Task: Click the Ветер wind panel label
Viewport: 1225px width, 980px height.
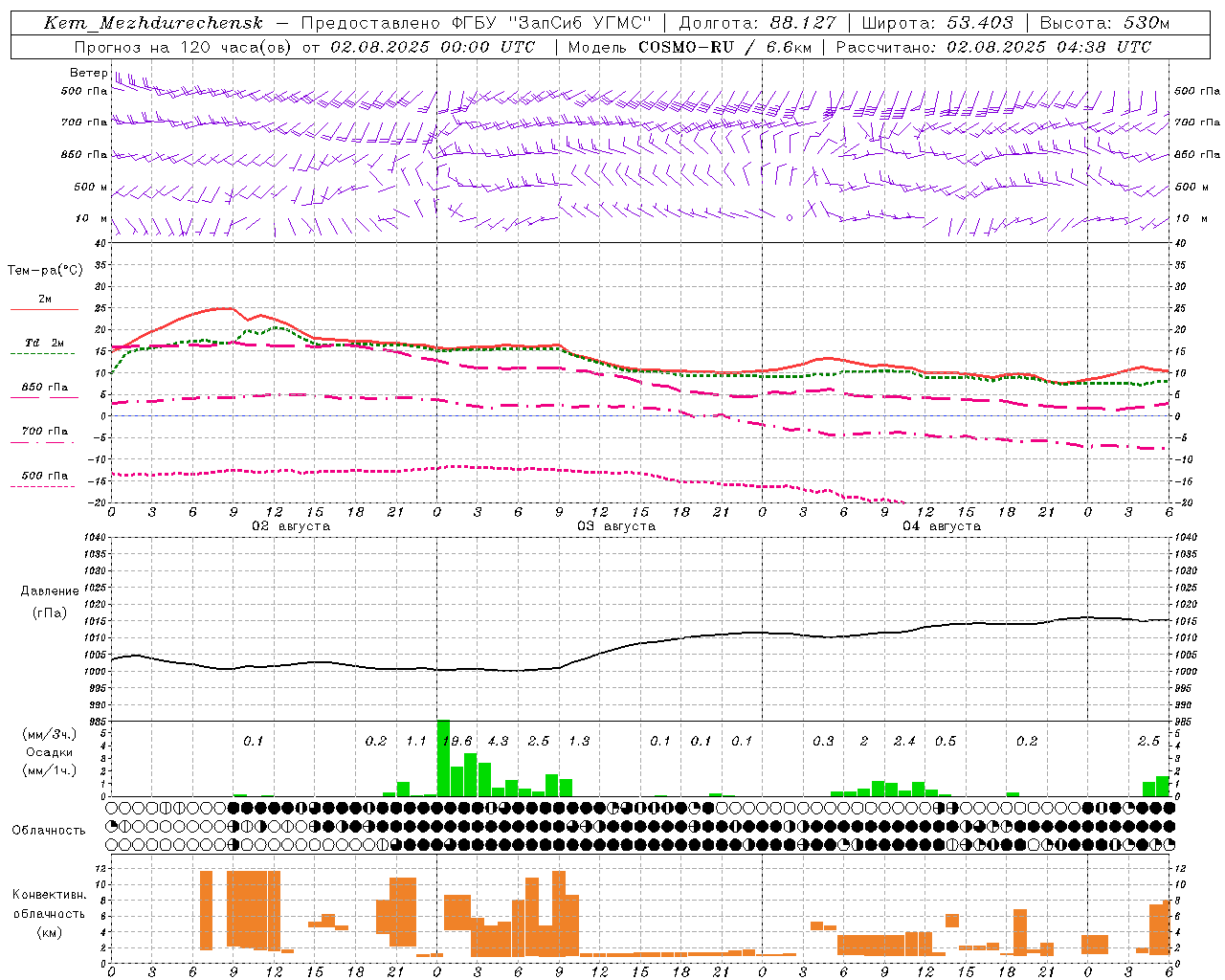Action: tap(88, 73)
